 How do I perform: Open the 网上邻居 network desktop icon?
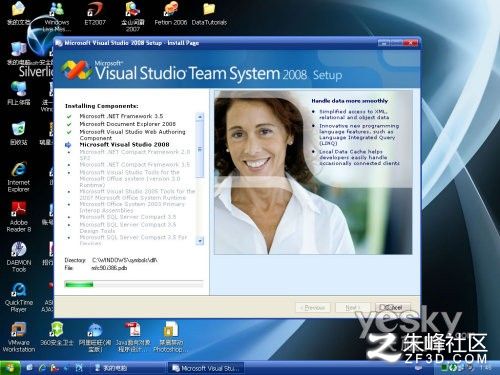(19, 93)
